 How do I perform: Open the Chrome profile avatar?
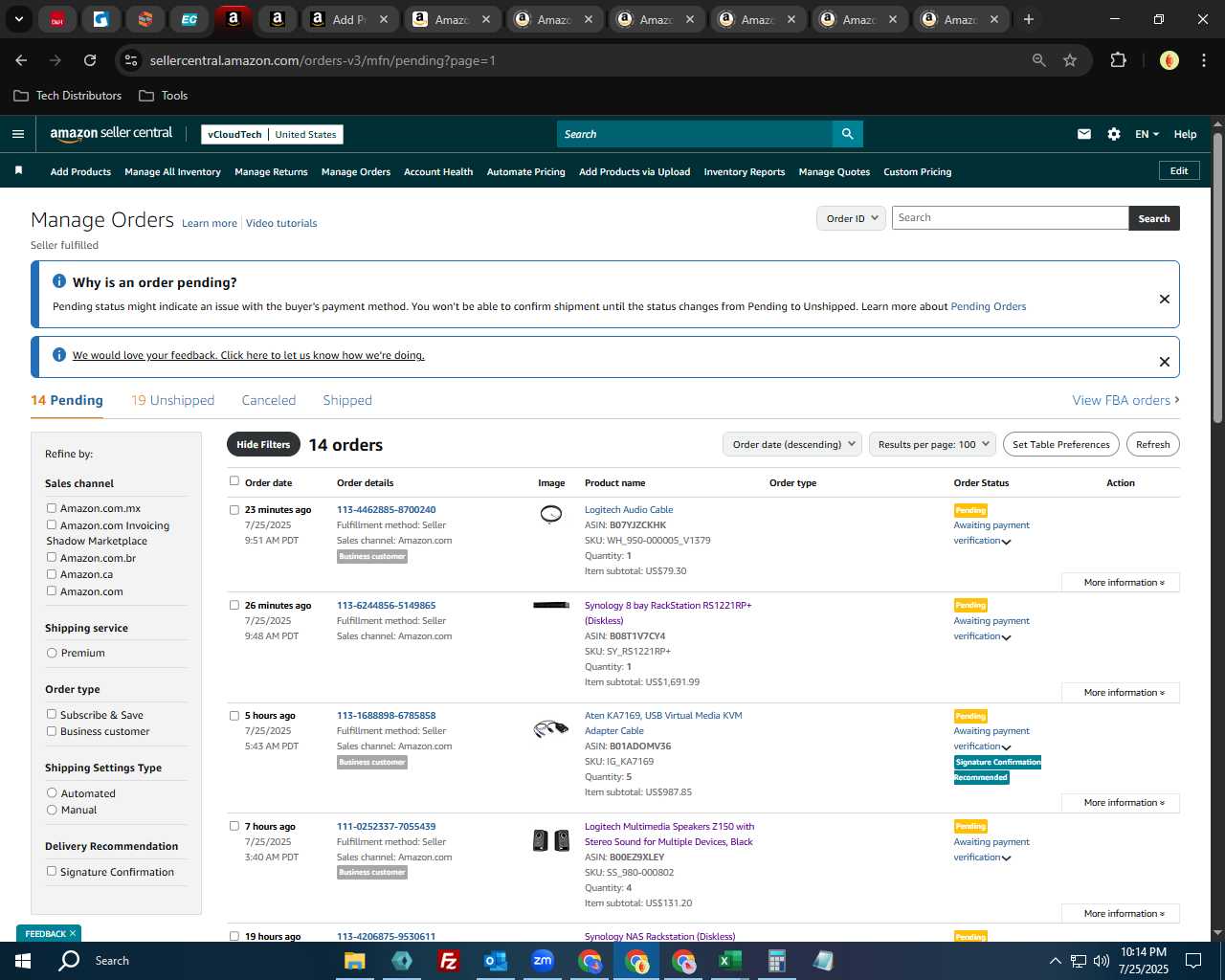[1169, 60]
